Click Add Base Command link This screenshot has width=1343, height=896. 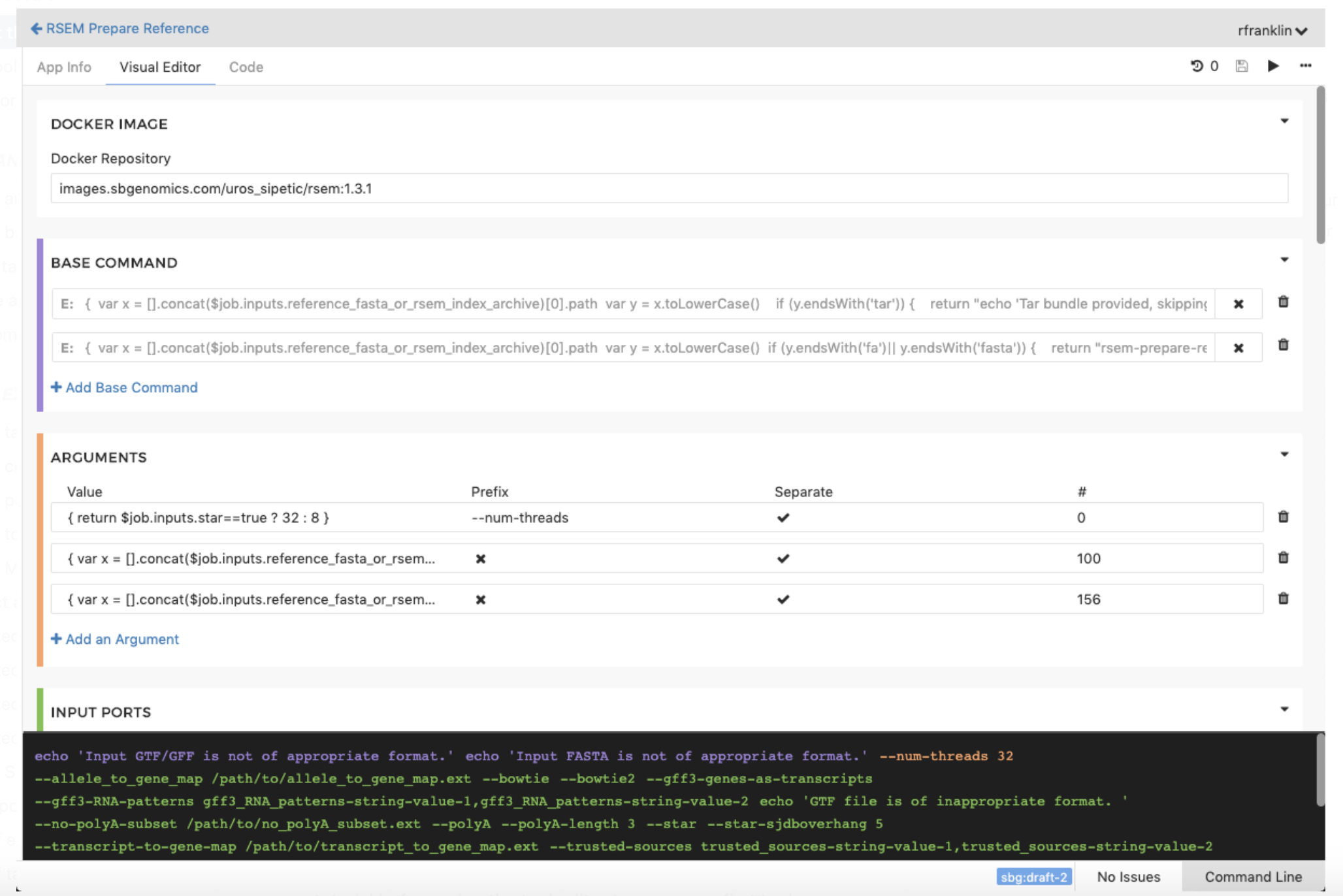(124, 388)
